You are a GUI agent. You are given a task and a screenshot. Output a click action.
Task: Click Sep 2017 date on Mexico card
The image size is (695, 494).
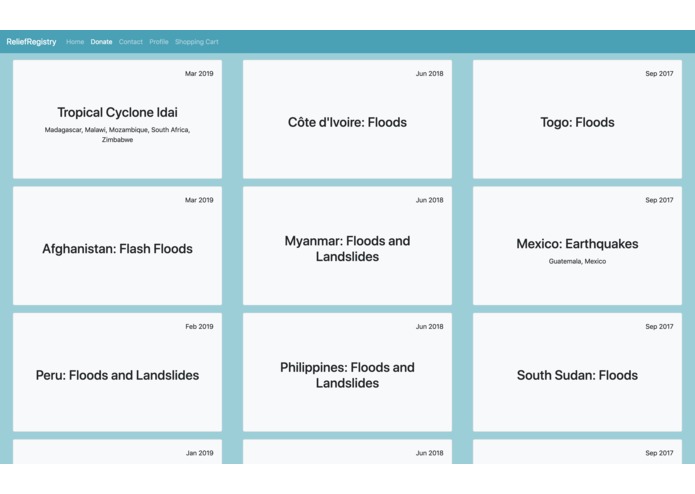coord(660,200)
